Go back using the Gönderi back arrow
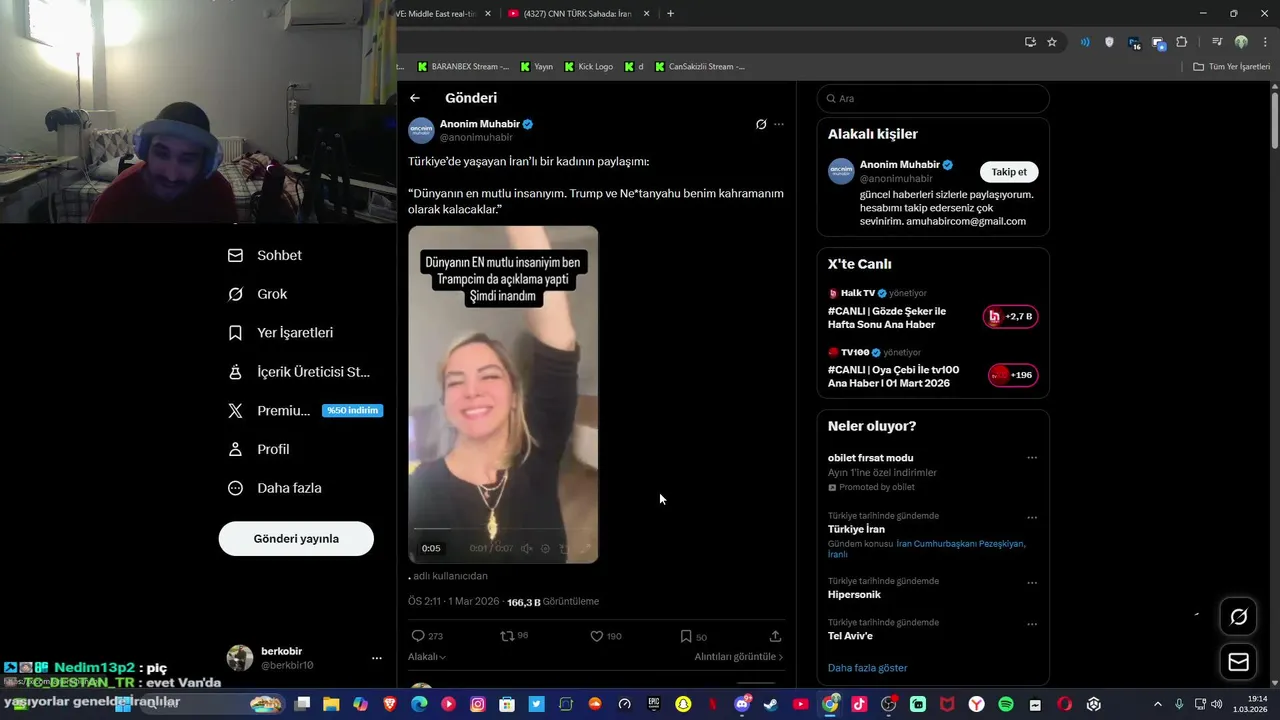The width and height of the screenshot is (1280, 720). (x=415, y=98)
